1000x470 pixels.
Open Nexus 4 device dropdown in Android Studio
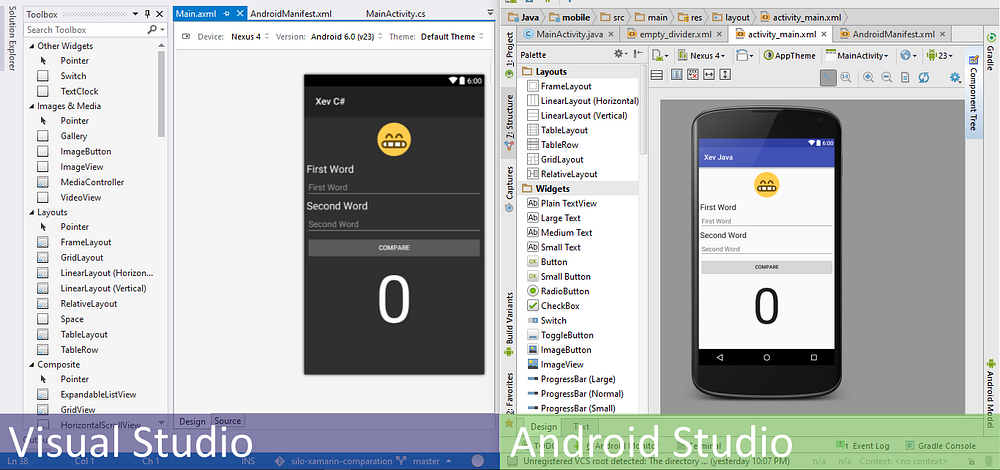(x=703, y=55)
